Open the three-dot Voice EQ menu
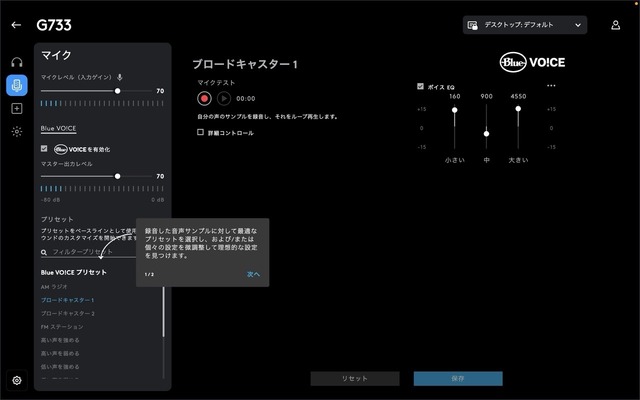Image resolution: width=640 pixels, height=400 pixels. pos(551,86)
